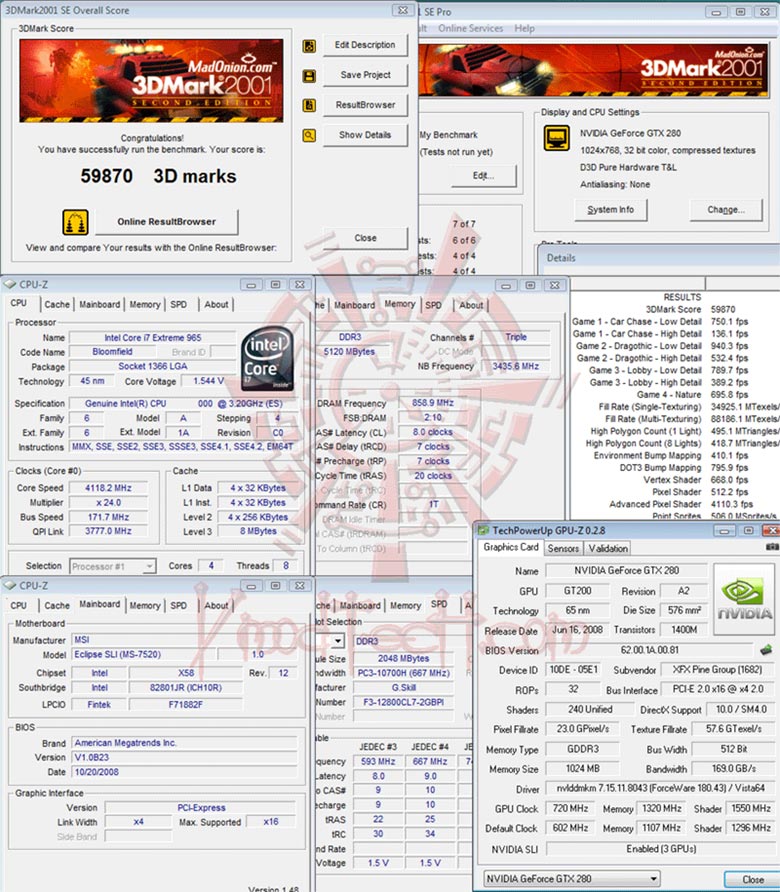Click System Info in 3DMark settings
780x892 pixels.
[610, 210]
